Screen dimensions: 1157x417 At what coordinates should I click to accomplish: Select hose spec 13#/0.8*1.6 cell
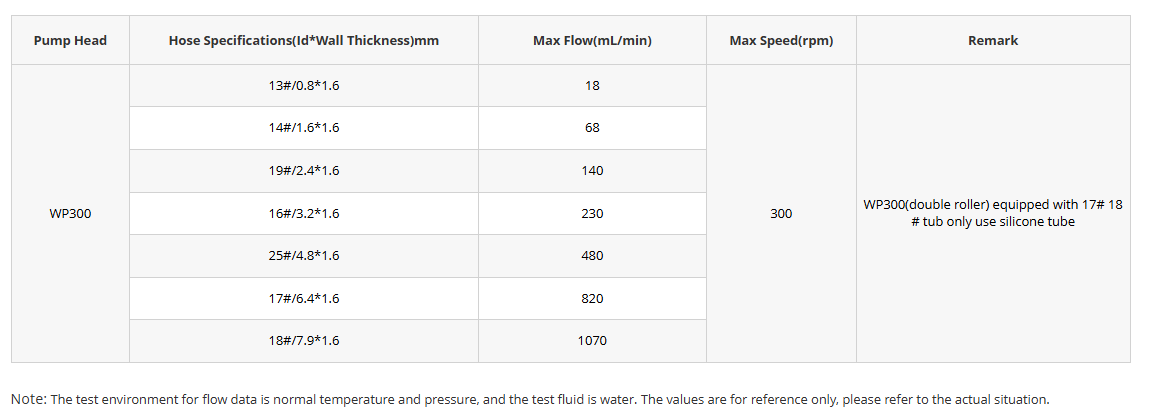(x=304, y=86)
